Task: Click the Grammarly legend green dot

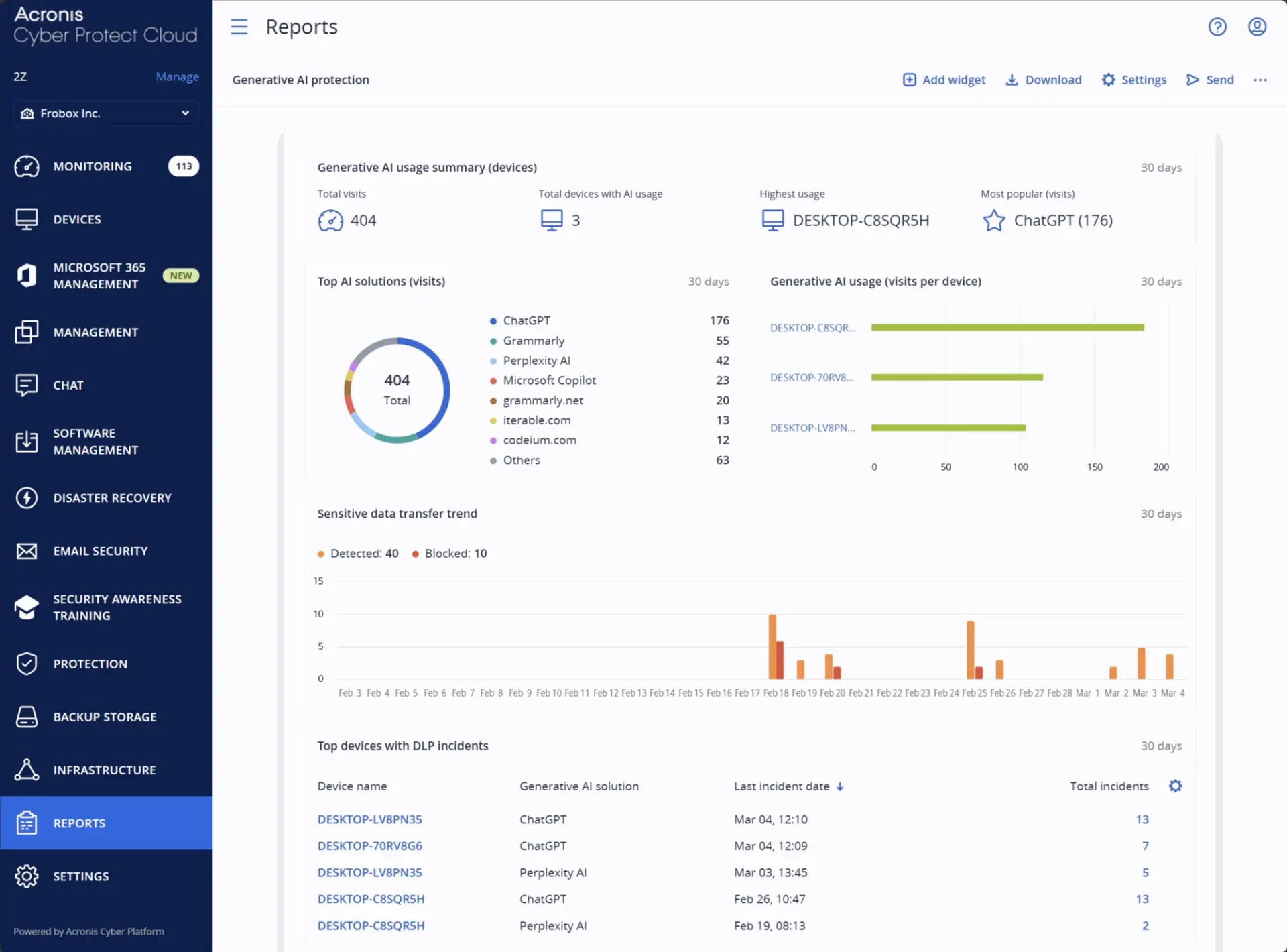Action: 493,341
